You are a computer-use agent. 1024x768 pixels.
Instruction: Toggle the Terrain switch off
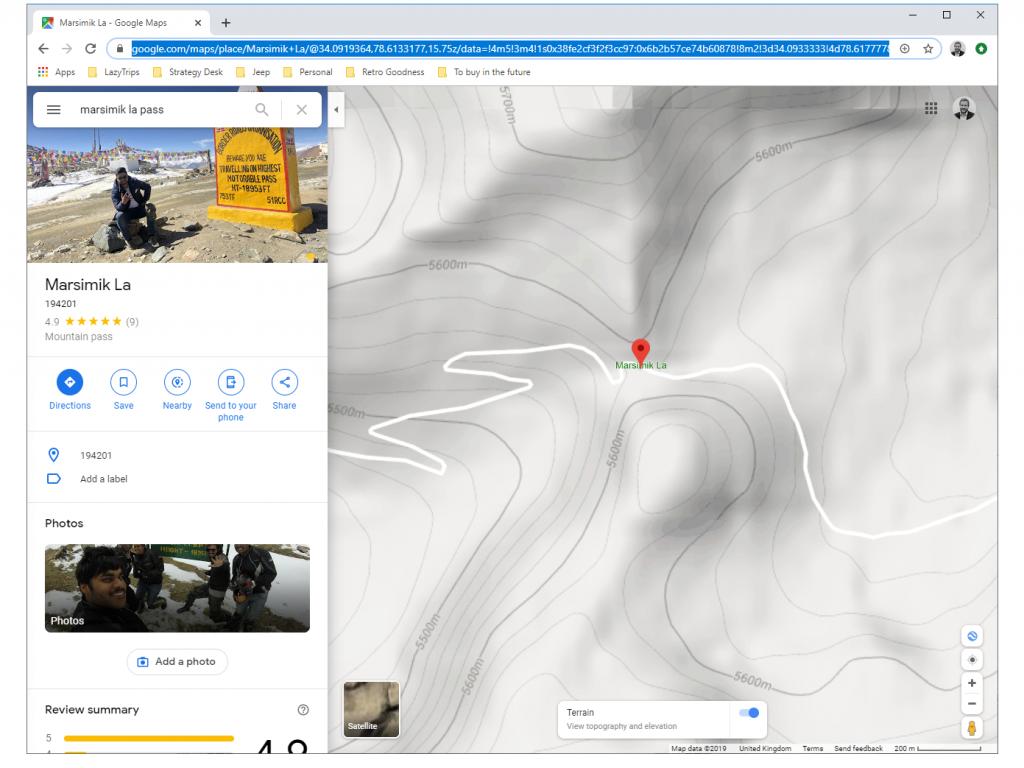click(x=749, y=712)
